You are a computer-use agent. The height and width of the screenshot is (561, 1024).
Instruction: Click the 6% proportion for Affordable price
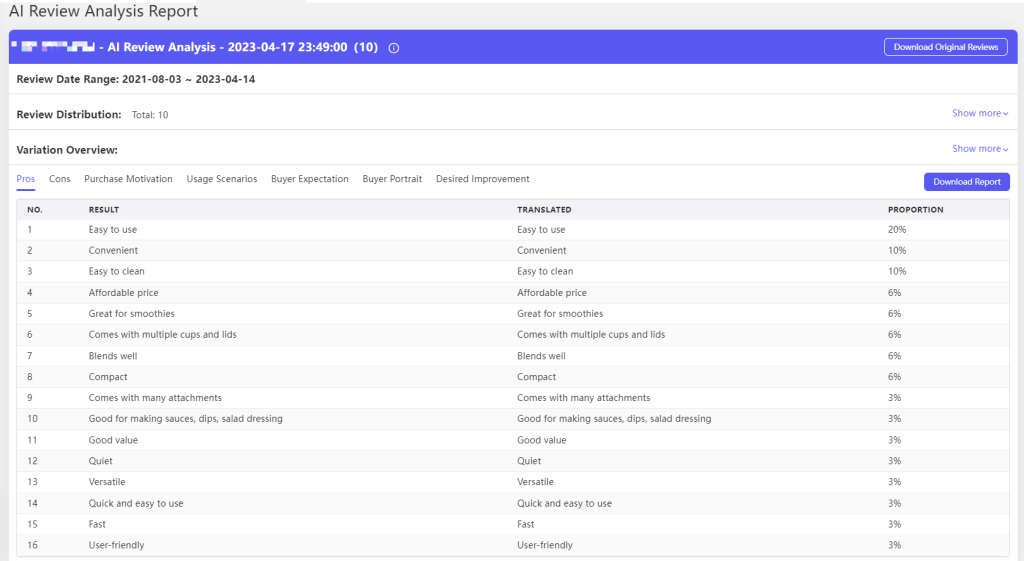pyautogui.click(x=894, y=293)
